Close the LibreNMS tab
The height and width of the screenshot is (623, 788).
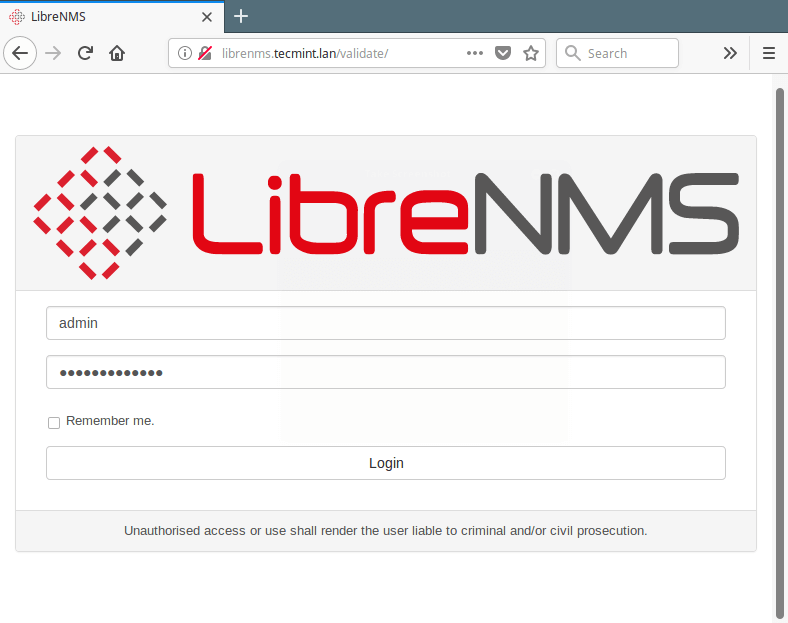[x=207, y=17]
